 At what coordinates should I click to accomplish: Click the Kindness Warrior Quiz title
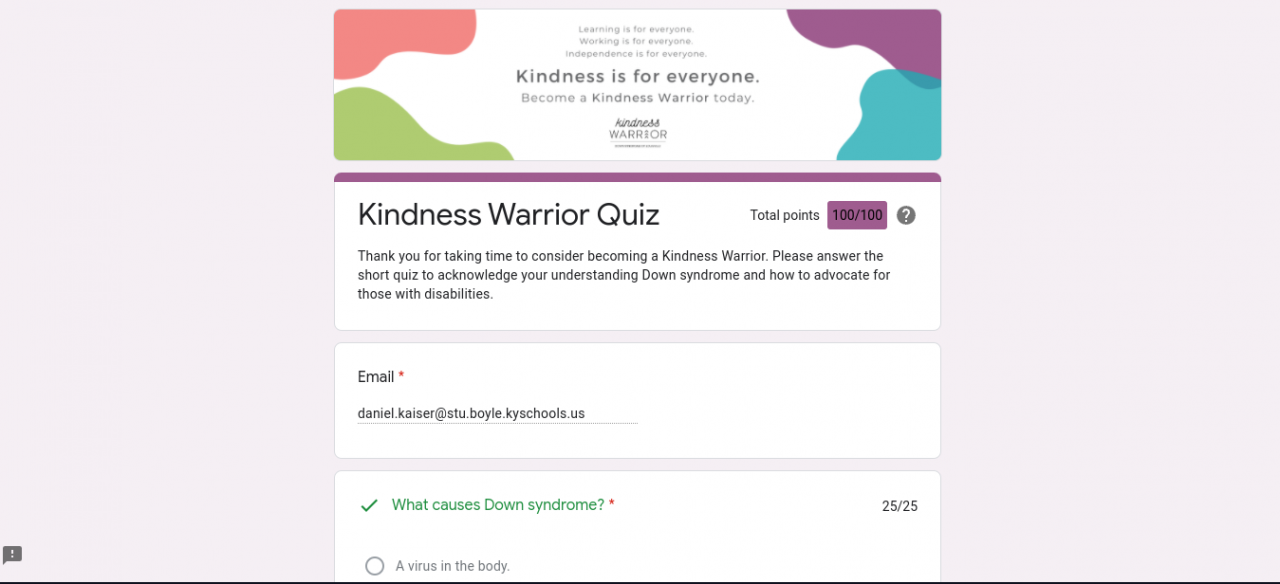point(509,215)
